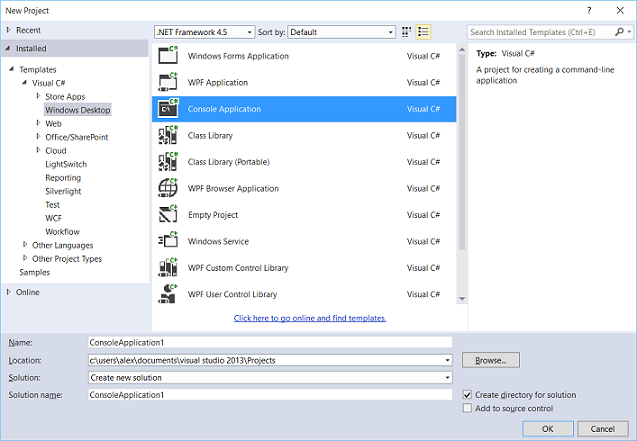Viewport: 637px width, 441px height.
Task: Expand the Cloud tree node
Action: point(38,150)
